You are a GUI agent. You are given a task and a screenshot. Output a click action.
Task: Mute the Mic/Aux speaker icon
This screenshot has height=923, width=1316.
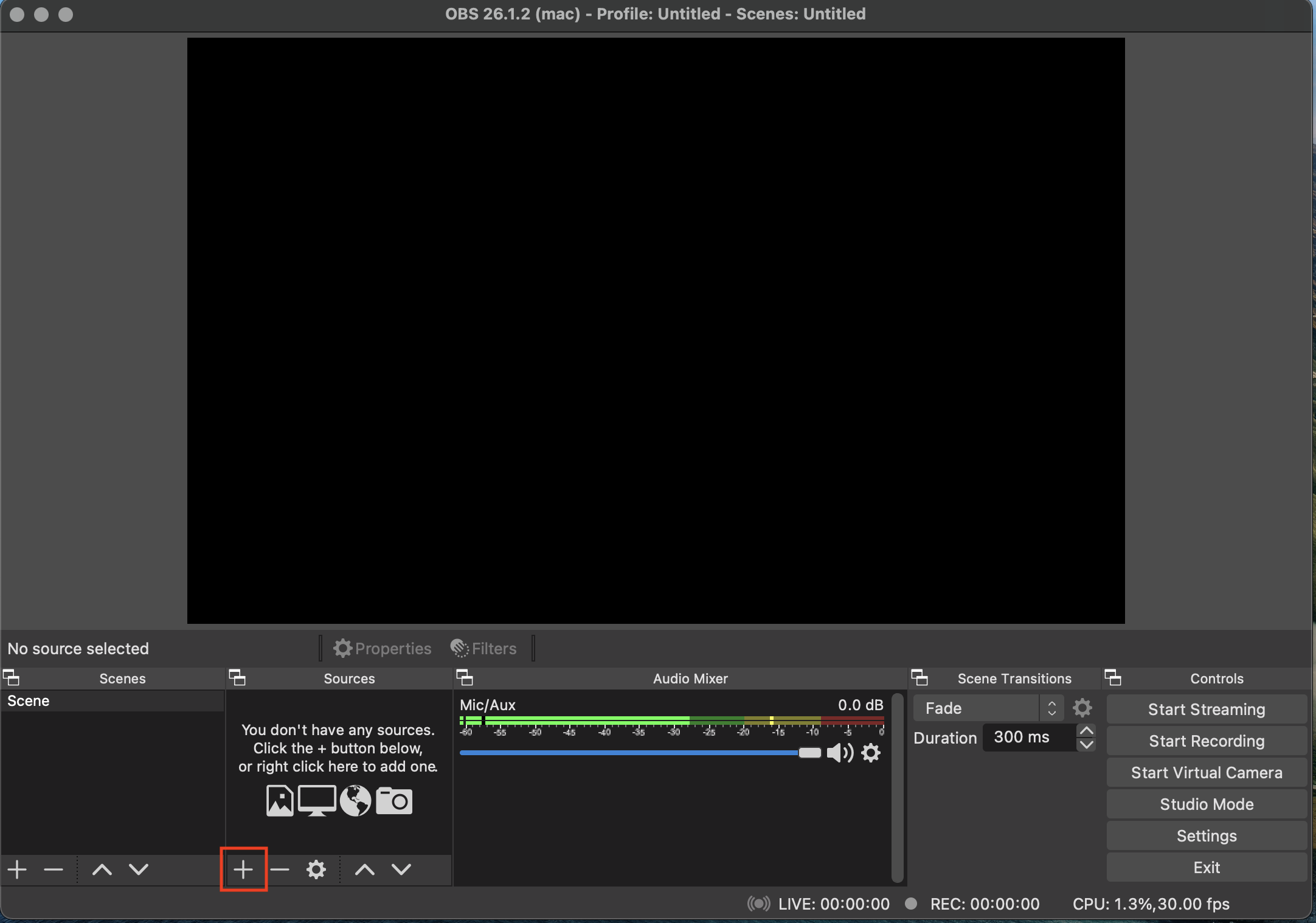pyautogui.click(x=840, y=753)
